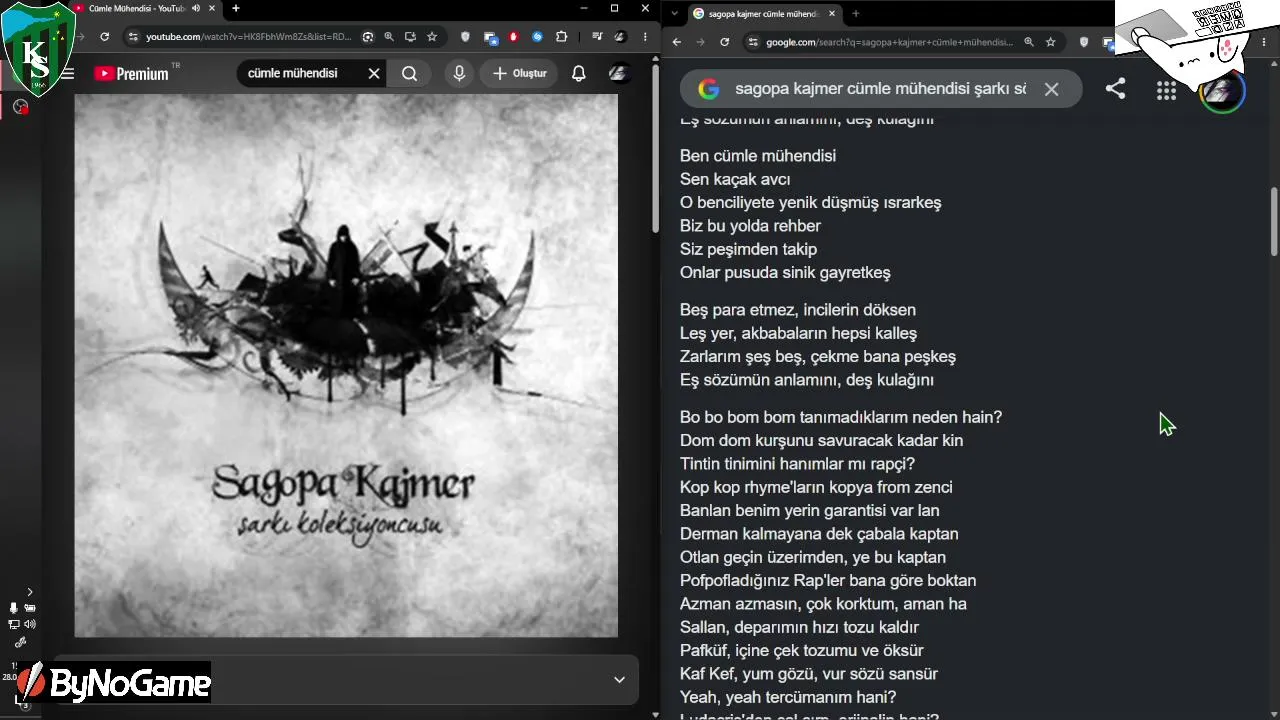Select the youtube.com address bar URL

pyautogui.click(x=248, y=37)
